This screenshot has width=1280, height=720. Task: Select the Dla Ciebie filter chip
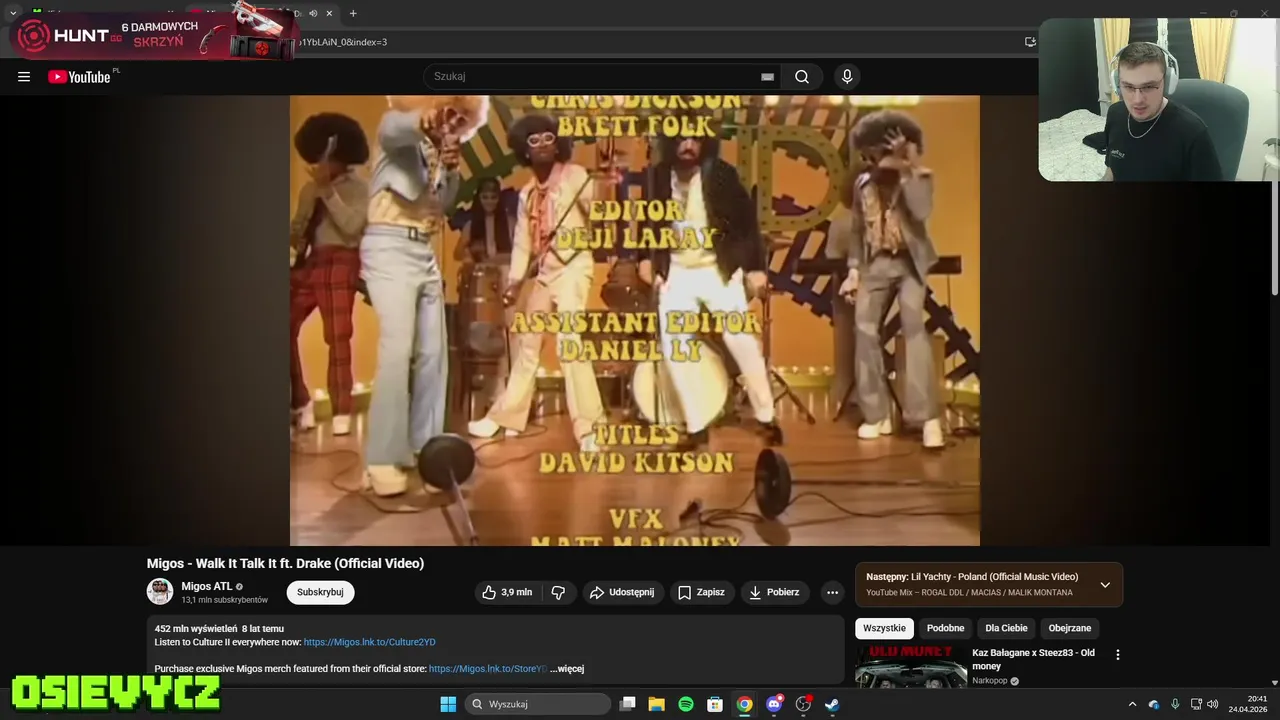pyautogui.click(x=1006, y=628)
